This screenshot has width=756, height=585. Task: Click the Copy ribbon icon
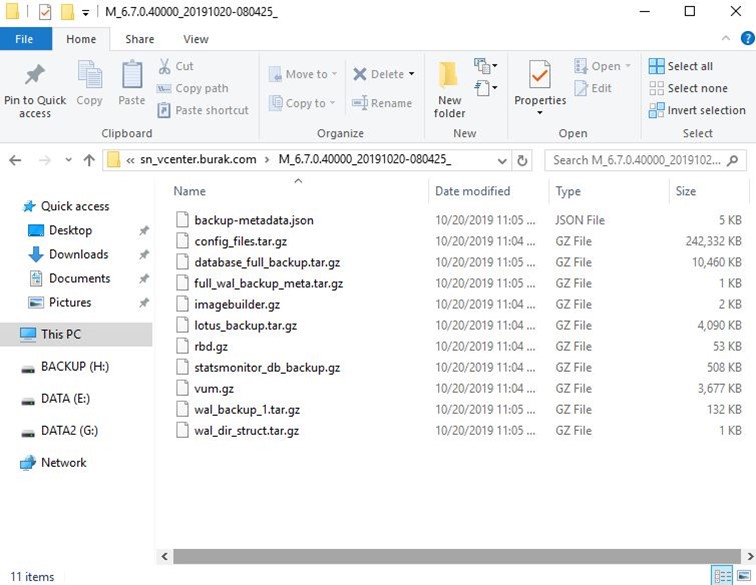90,75
